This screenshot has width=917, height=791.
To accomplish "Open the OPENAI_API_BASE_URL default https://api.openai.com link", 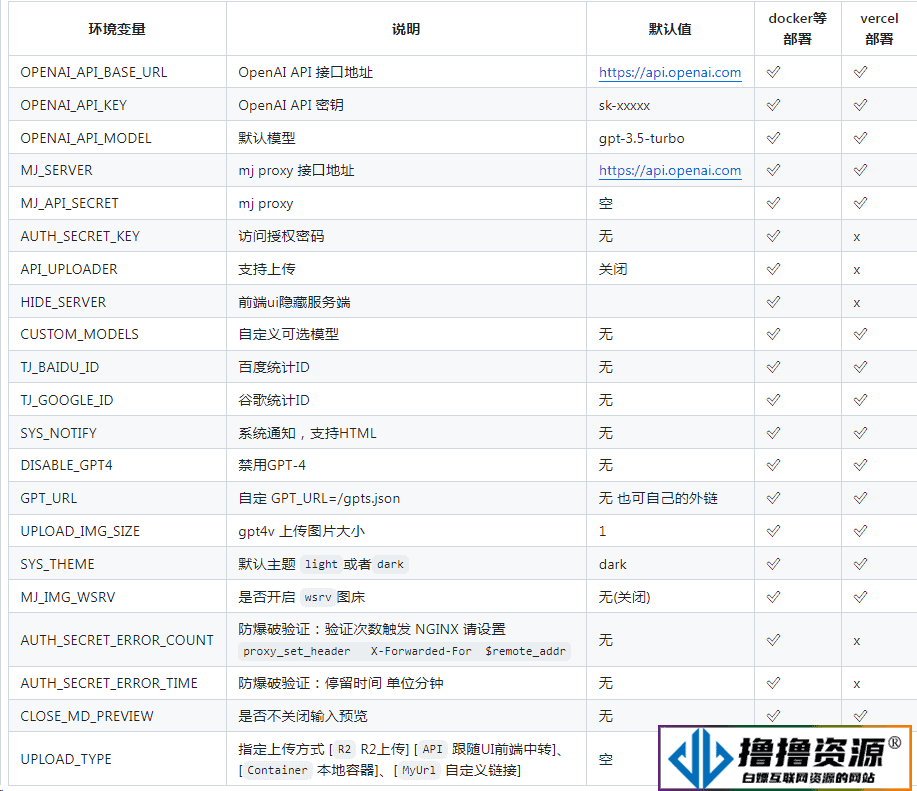I will 670,72.
